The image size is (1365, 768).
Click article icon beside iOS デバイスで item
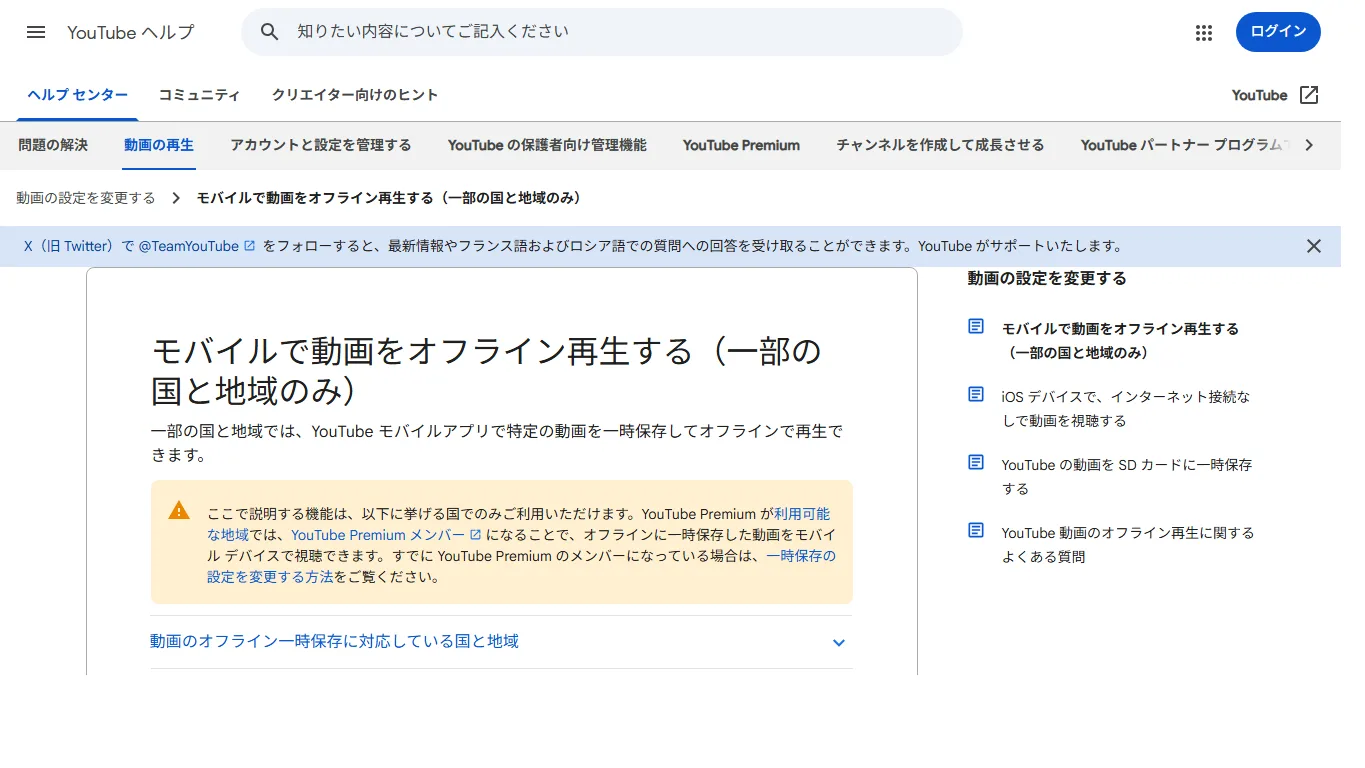coord(976,395)
